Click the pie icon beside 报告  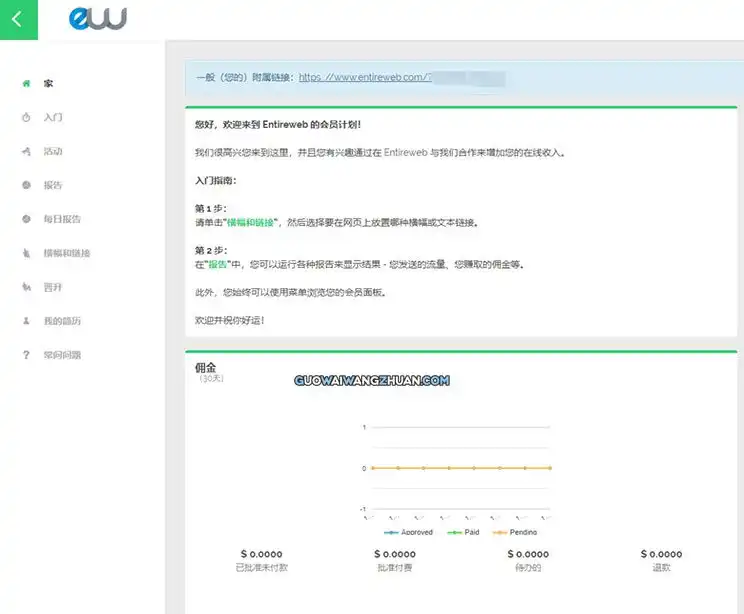coord(26,185)
